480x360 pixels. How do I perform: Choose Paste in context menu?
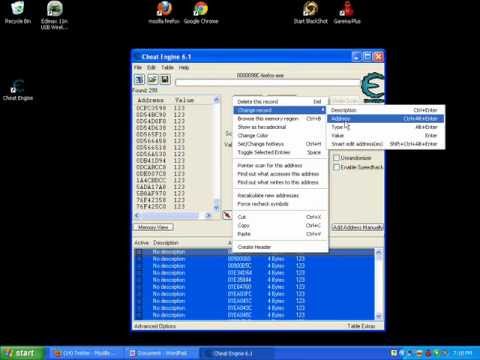click(279, 234)
